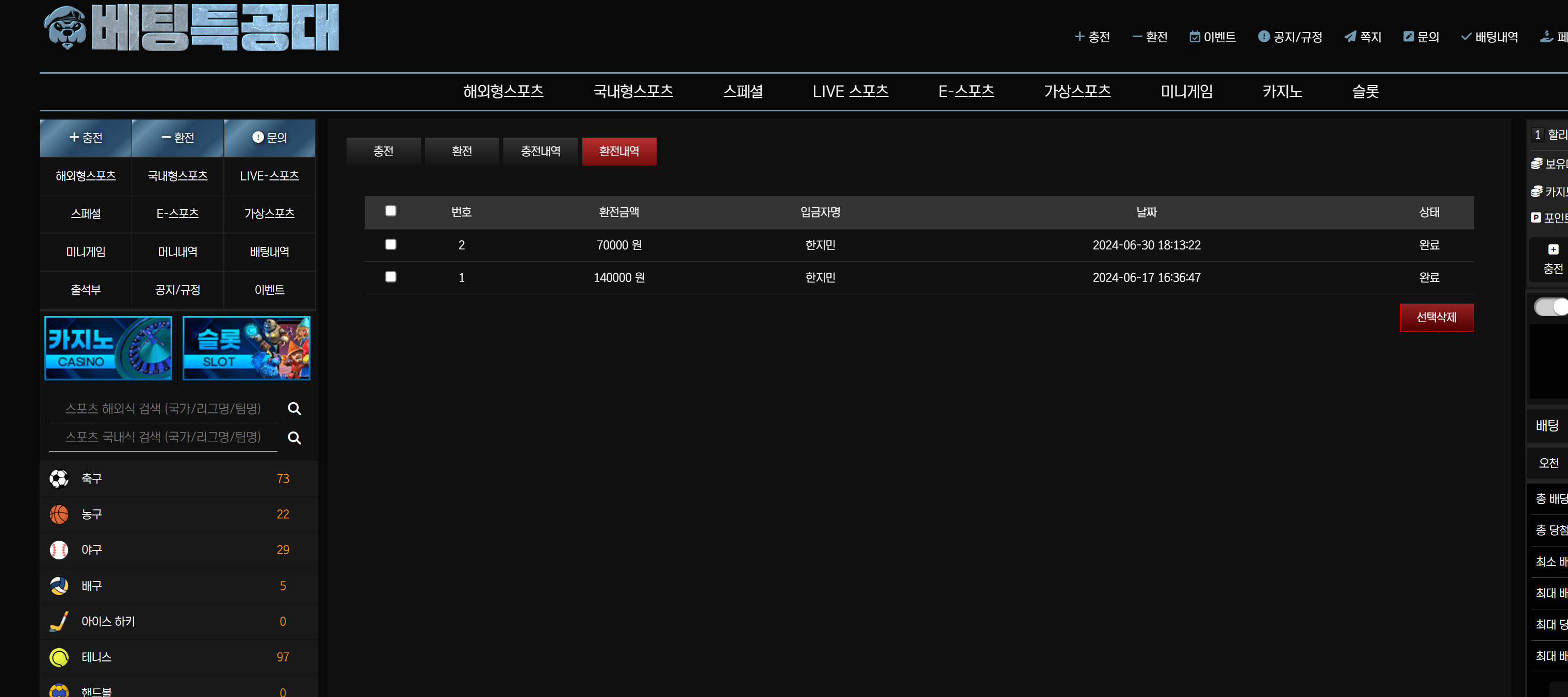
Task: Open LIVE 스포츠 from main navigation
Action: [850, 92]
